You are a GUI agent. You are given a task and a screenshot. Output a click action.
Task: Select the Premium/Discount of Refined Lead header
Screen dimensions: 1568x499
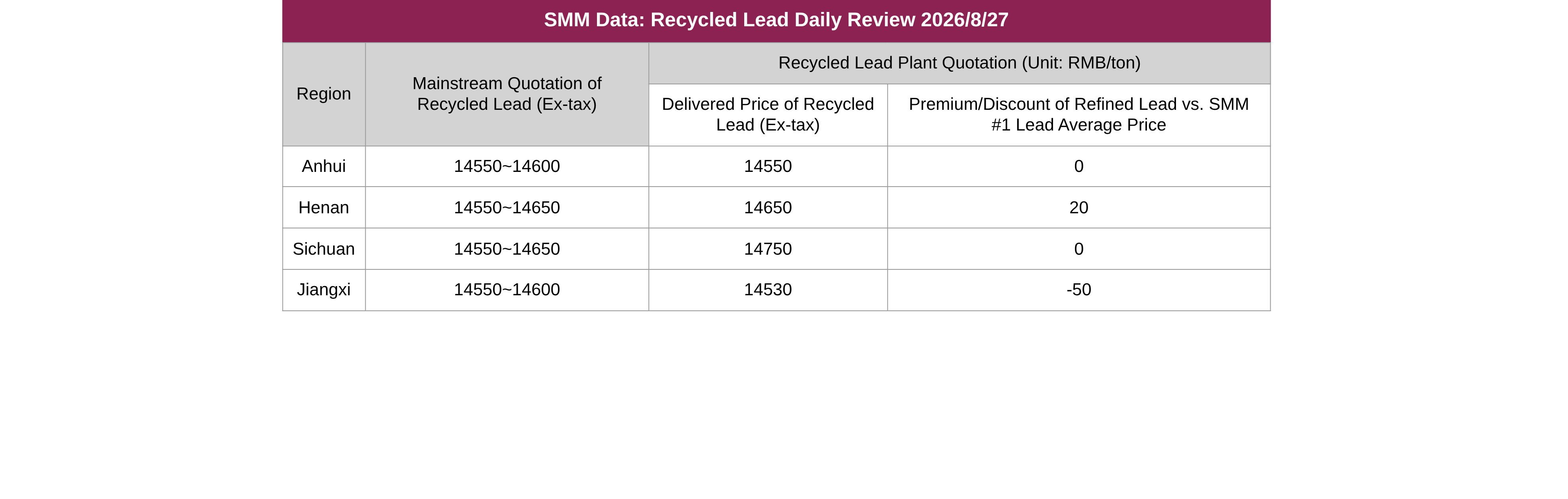click(x=1078, y=115)
